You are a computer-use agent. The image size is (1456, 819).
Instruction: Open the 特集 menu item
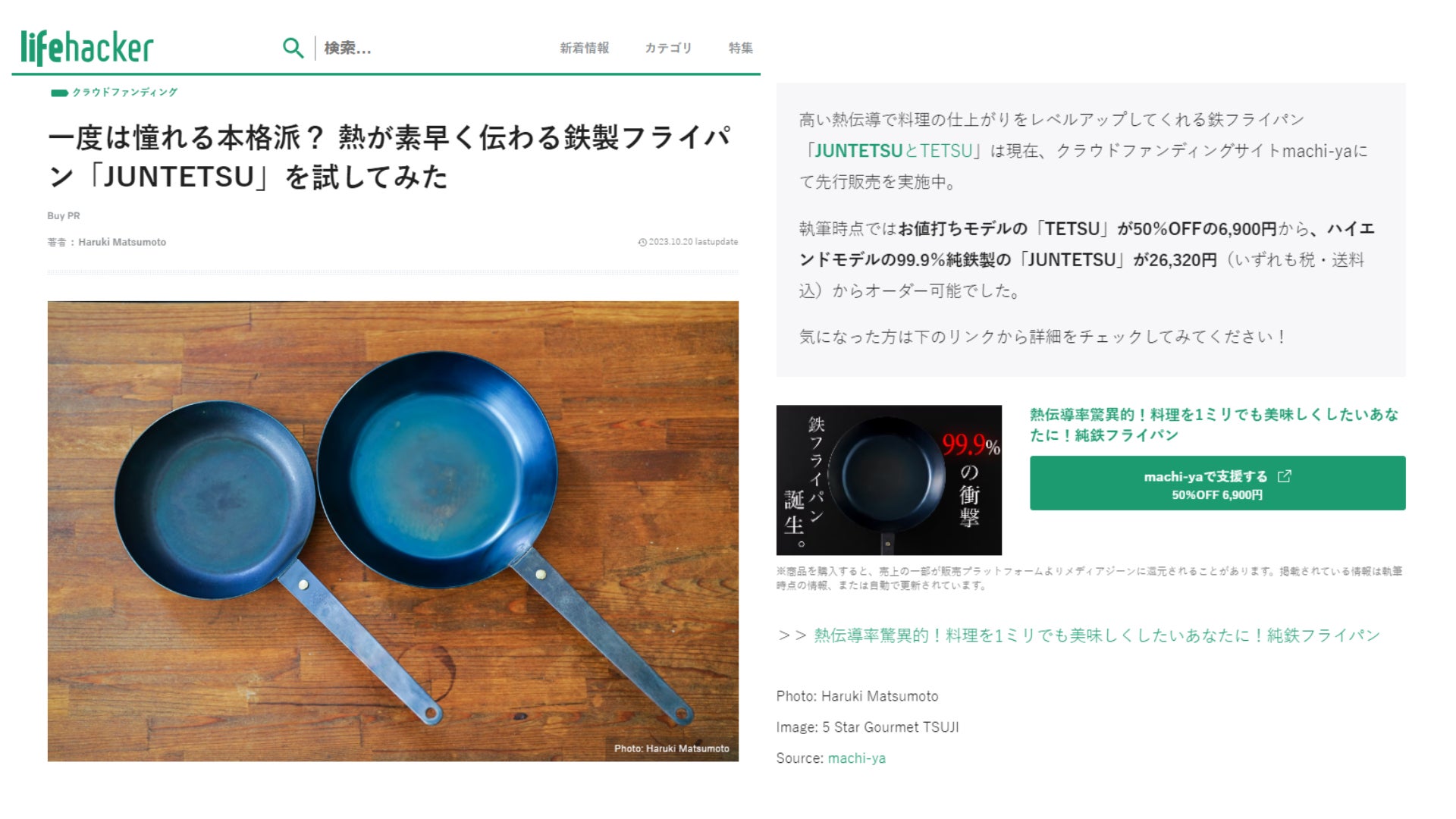740,48
